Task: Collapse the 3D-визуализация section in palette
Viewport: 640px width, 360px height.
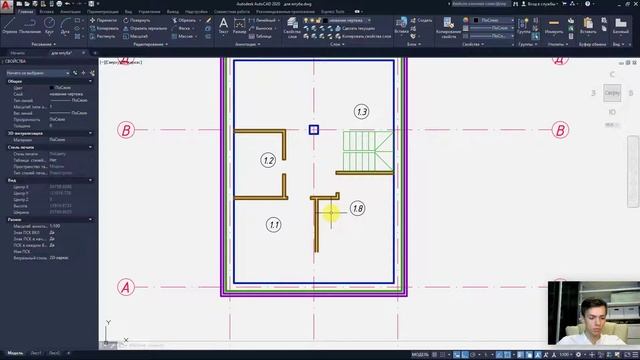Action: click(x=91, y=133)
